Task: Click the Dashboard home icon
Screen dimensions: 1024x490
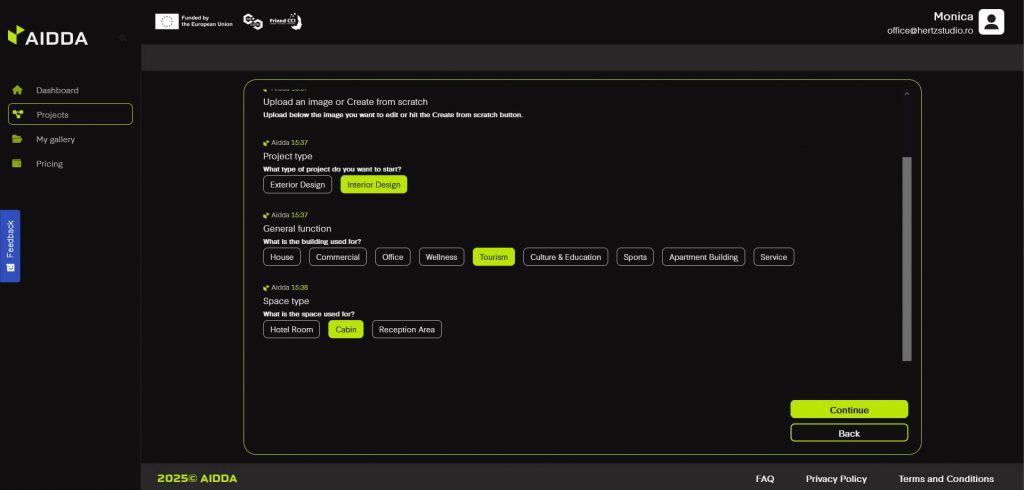Action: 17,90
